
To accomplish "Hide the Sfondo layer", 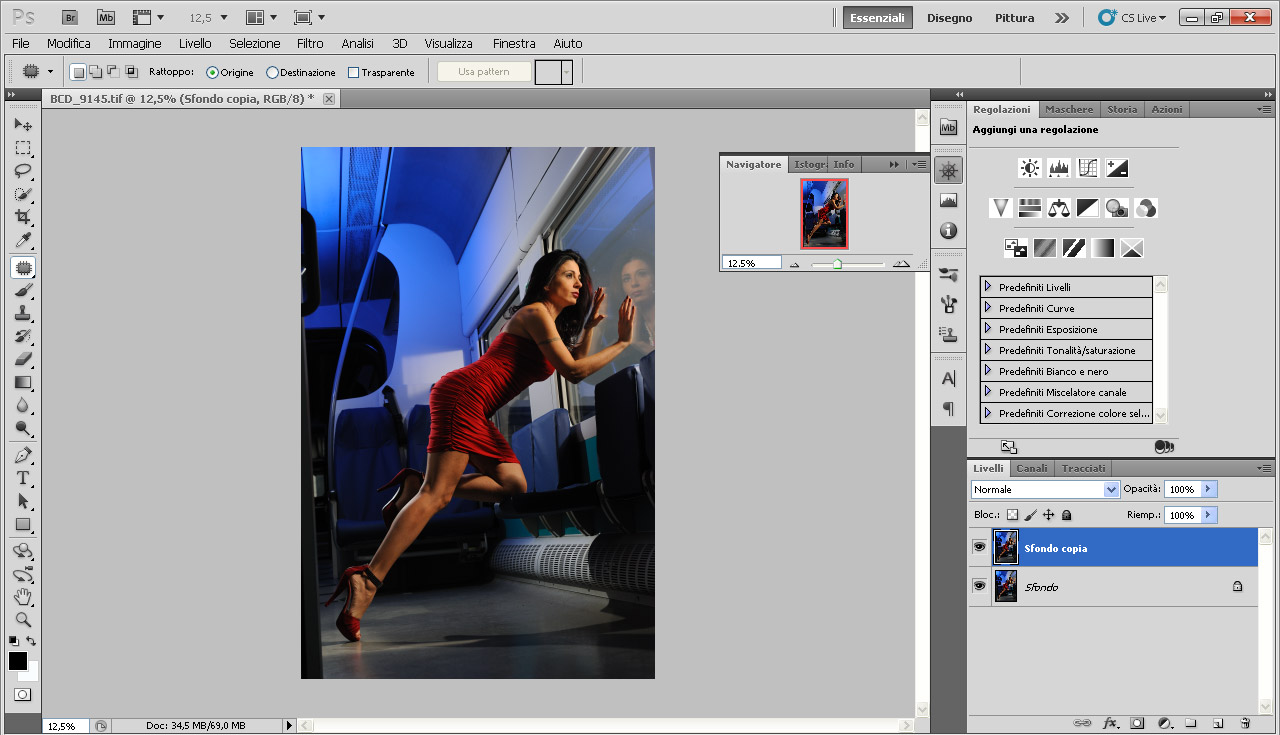I will (979, 586).
